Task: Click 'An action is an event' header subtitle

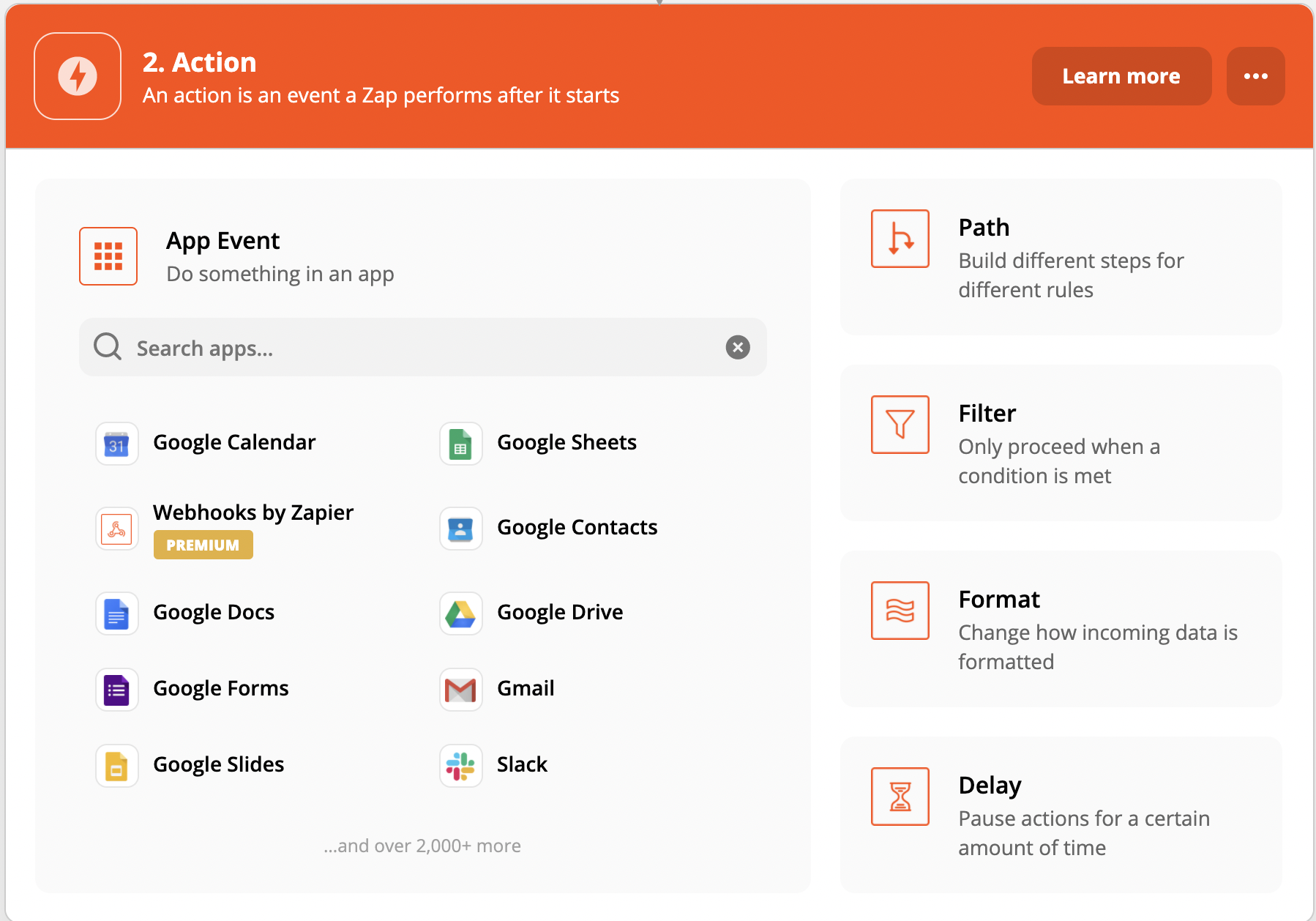Action: [381, 95]
